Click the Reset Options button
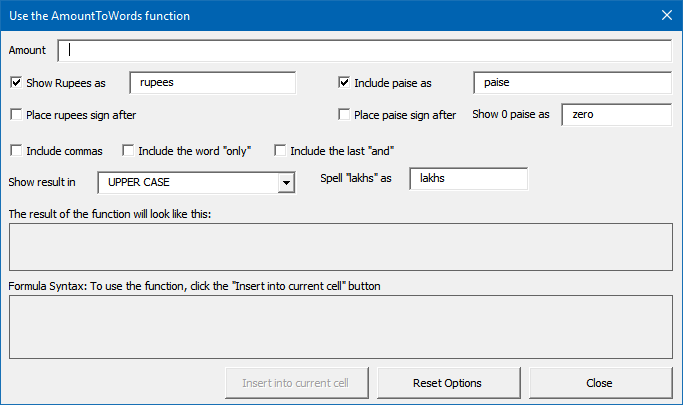683x405 pixels. [x=448, y=383]
